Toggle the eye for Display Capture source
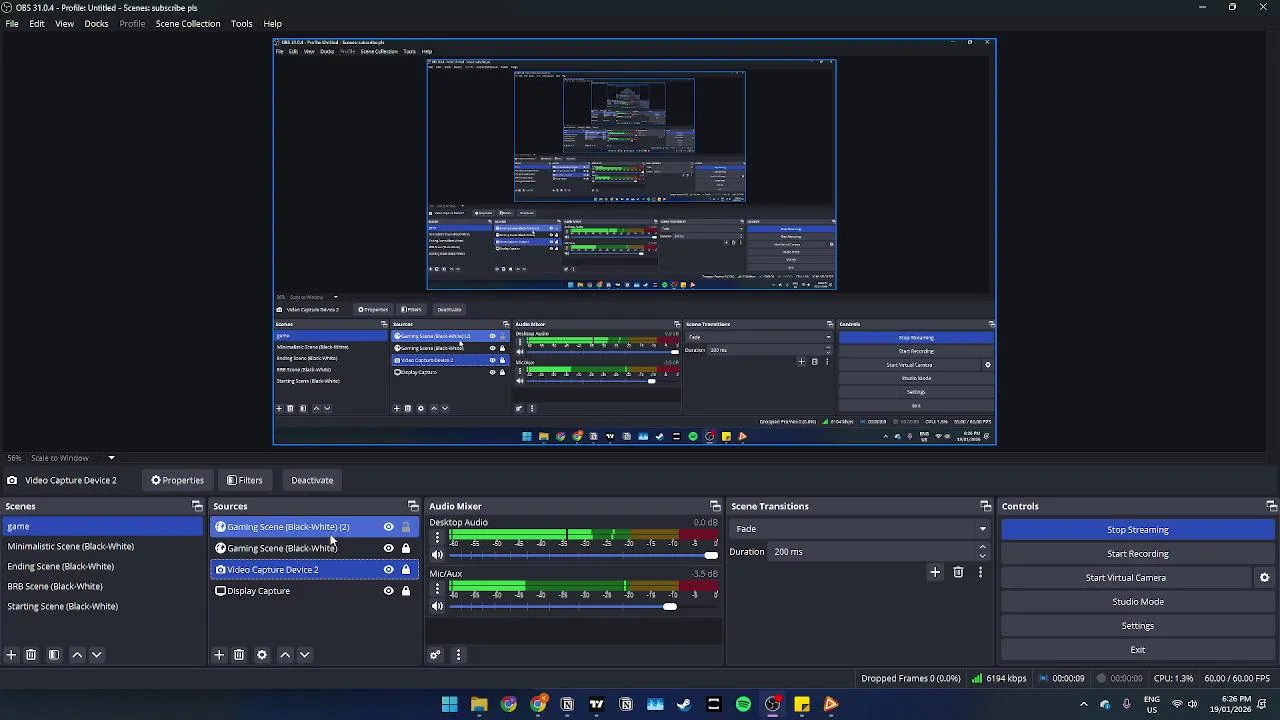Screen dimensions: 1280x720 389,591
